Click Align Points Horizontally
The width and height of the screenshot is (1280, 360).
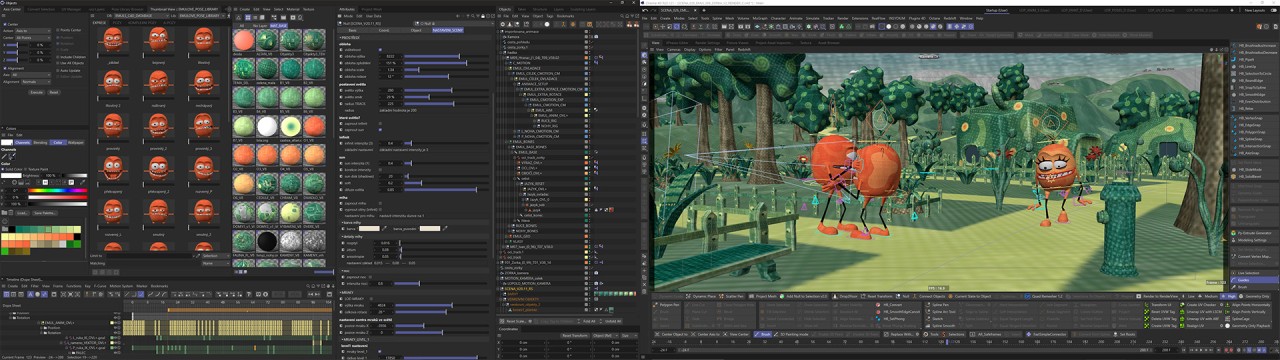[x=1247, y=305]
